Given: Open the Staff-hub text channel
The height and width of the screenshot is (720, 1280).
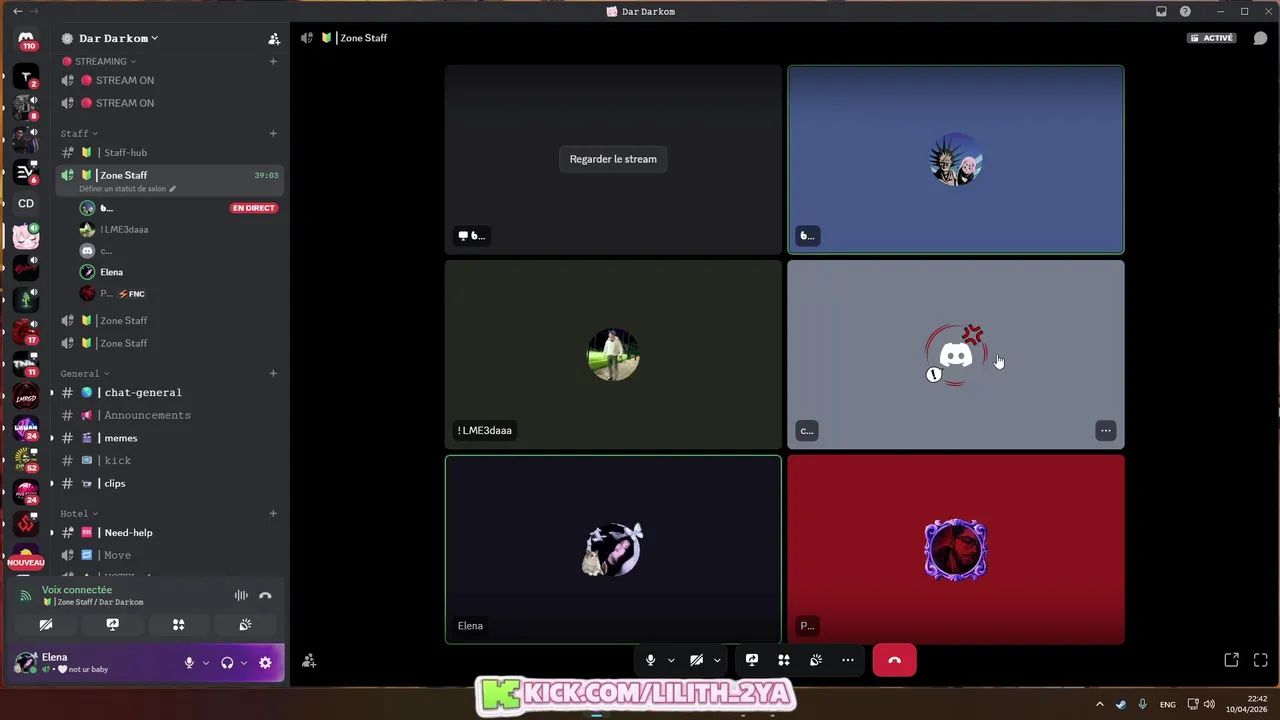Looking at the screenshot, I should click(x=170, y=152).
